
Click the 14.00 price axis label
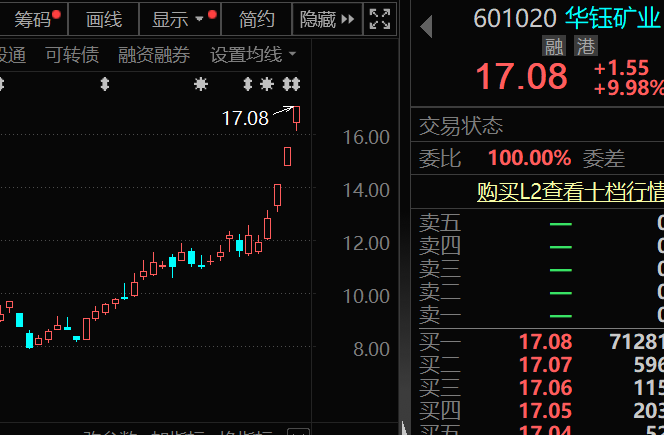(x=366, y=190)
